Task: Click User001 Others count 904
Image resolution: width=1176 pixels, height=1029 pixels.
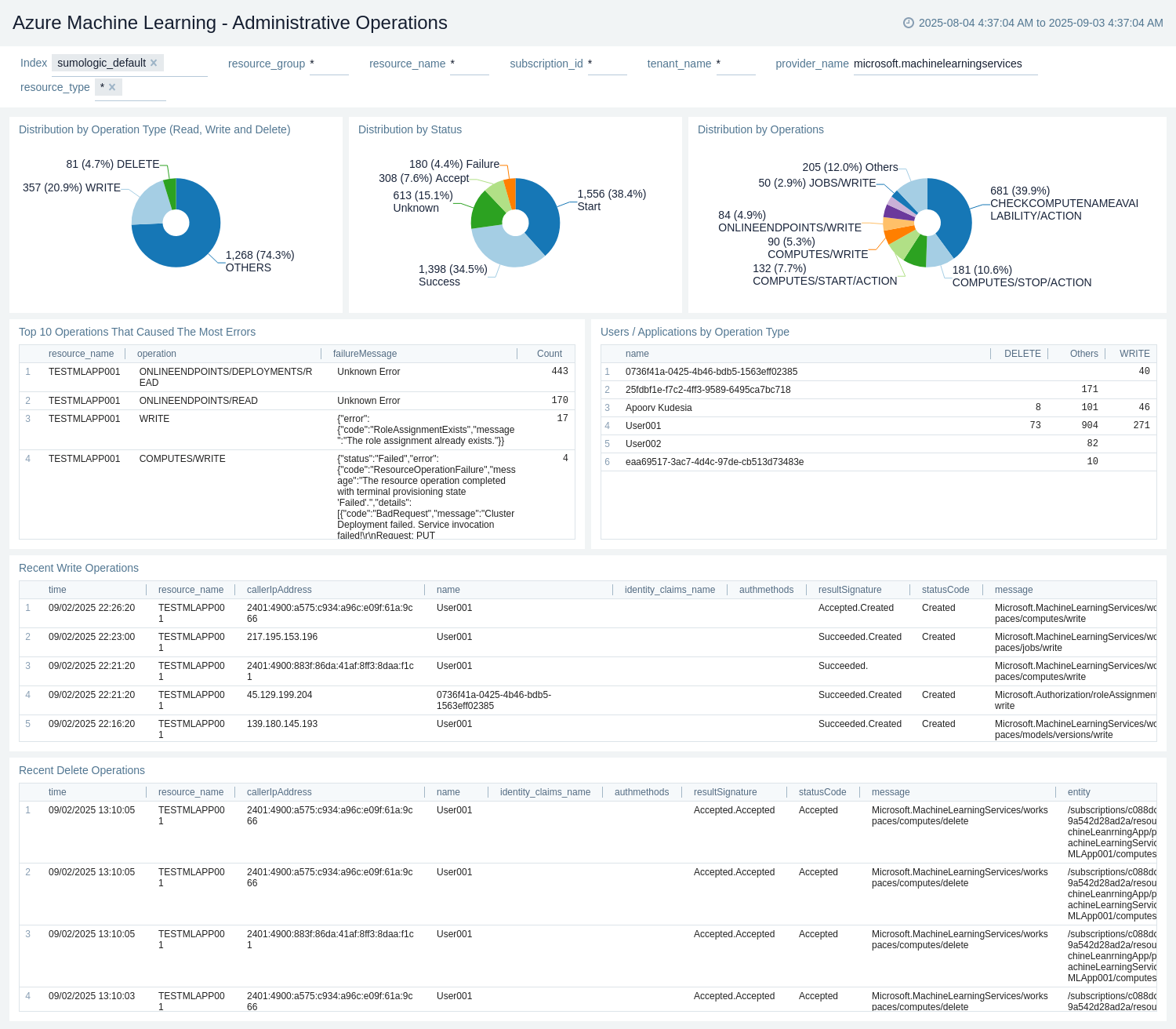Action: point(1090,426)
